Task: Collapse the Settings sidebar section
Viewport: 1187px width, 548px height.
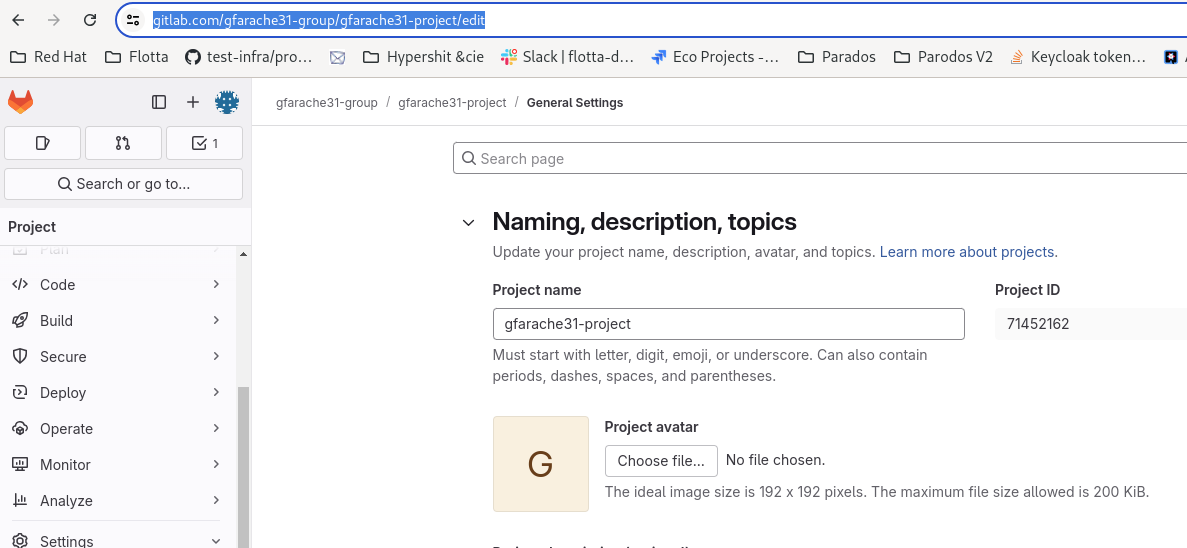Action: click(x=116, y=541)
